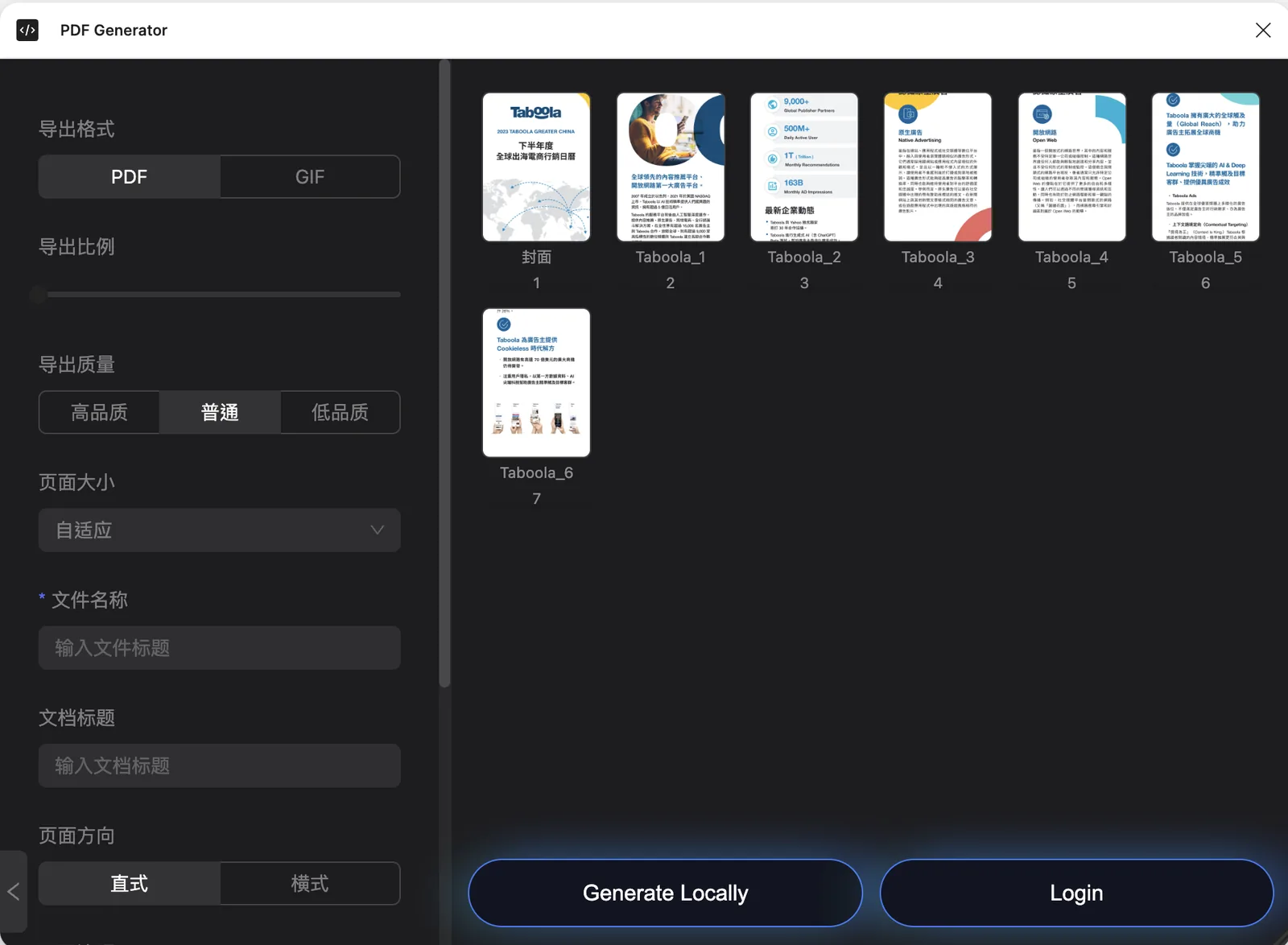
Task: Select the Taboola_4 page thumbnail
Action: click(1071, 167)
